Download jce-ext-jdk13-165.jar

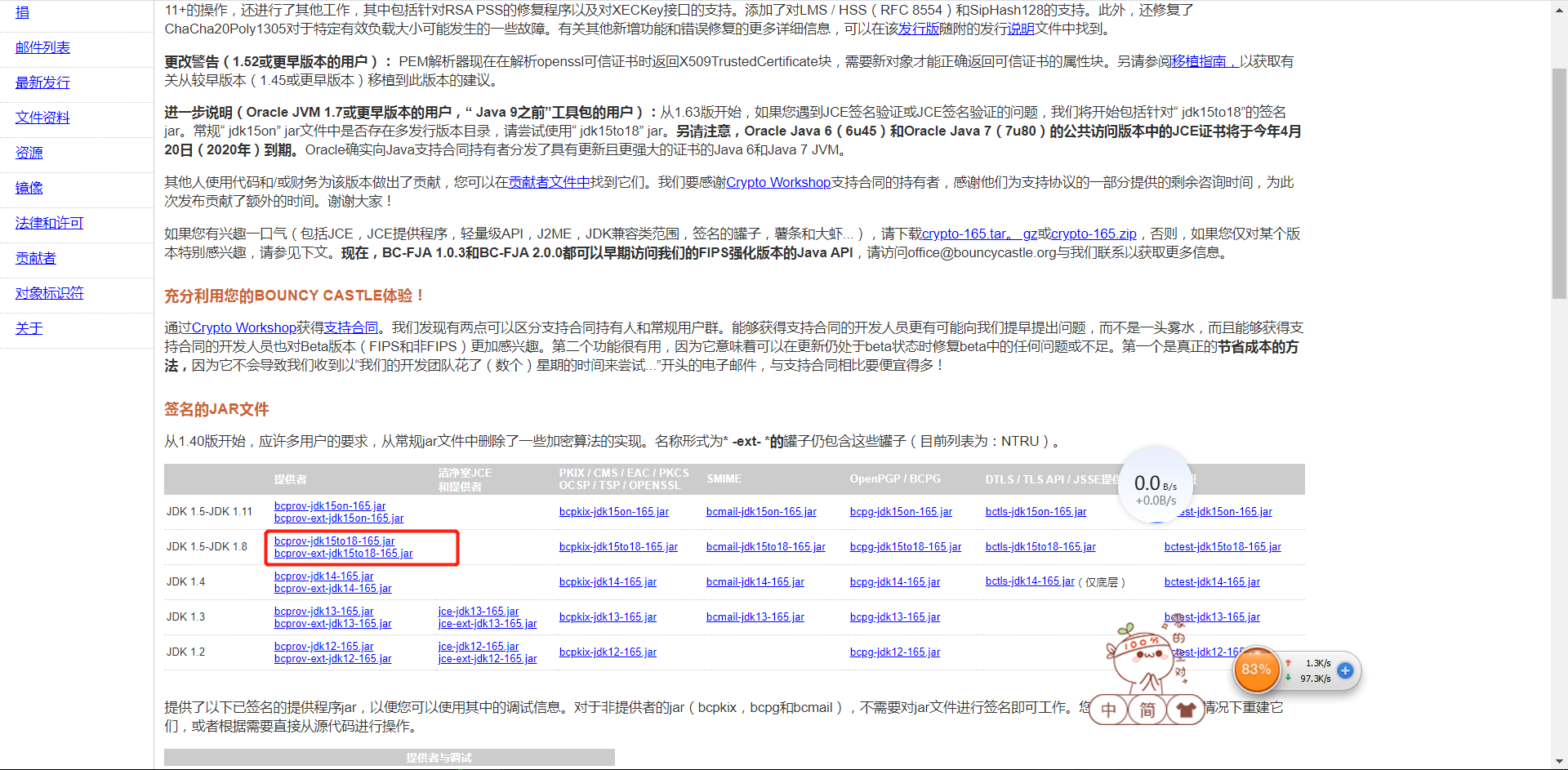(x=488, y=624)
